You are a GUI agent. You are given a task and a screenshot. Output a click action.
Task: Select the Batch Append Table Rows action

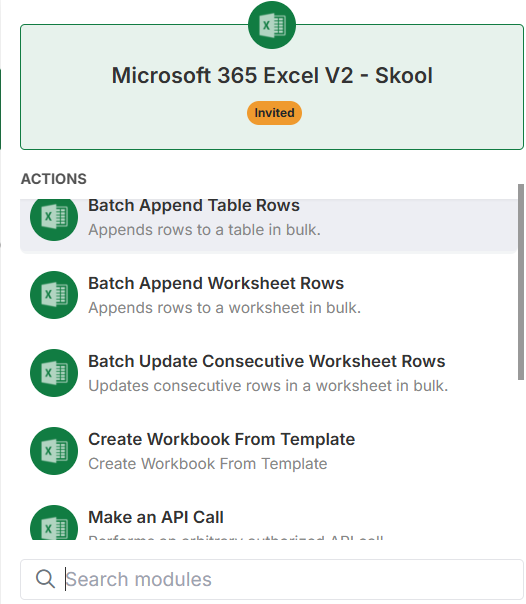[x=268, y=225]
